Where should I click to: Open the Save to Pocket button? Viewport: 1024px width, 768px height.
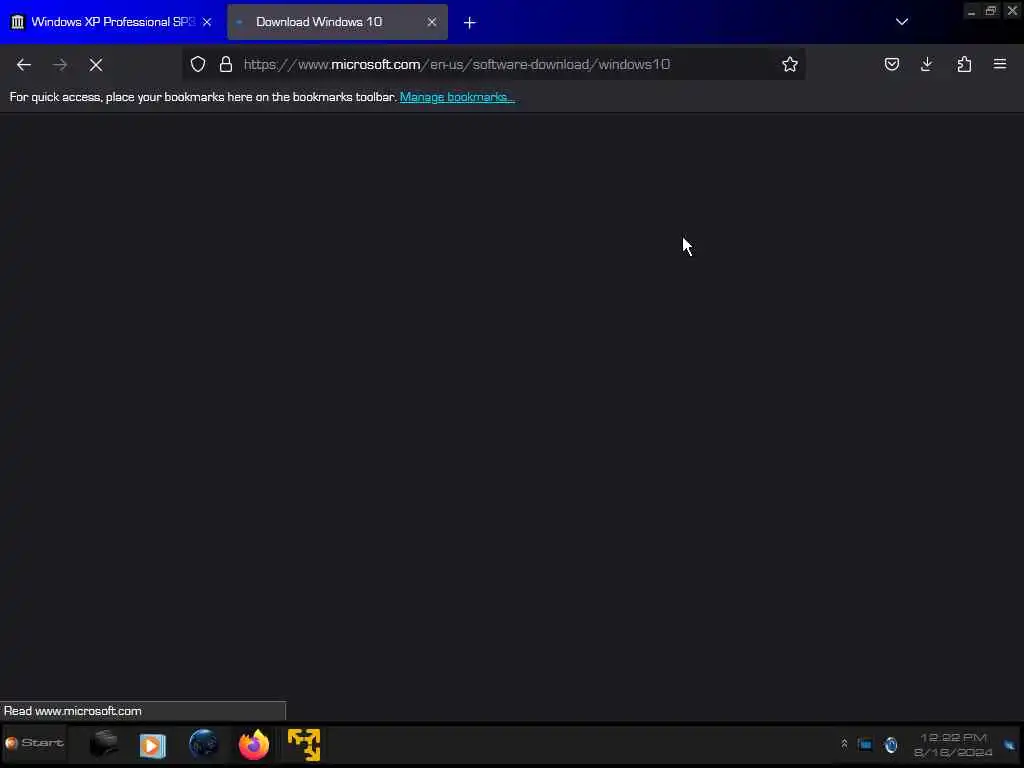click(x=891, y=64)
